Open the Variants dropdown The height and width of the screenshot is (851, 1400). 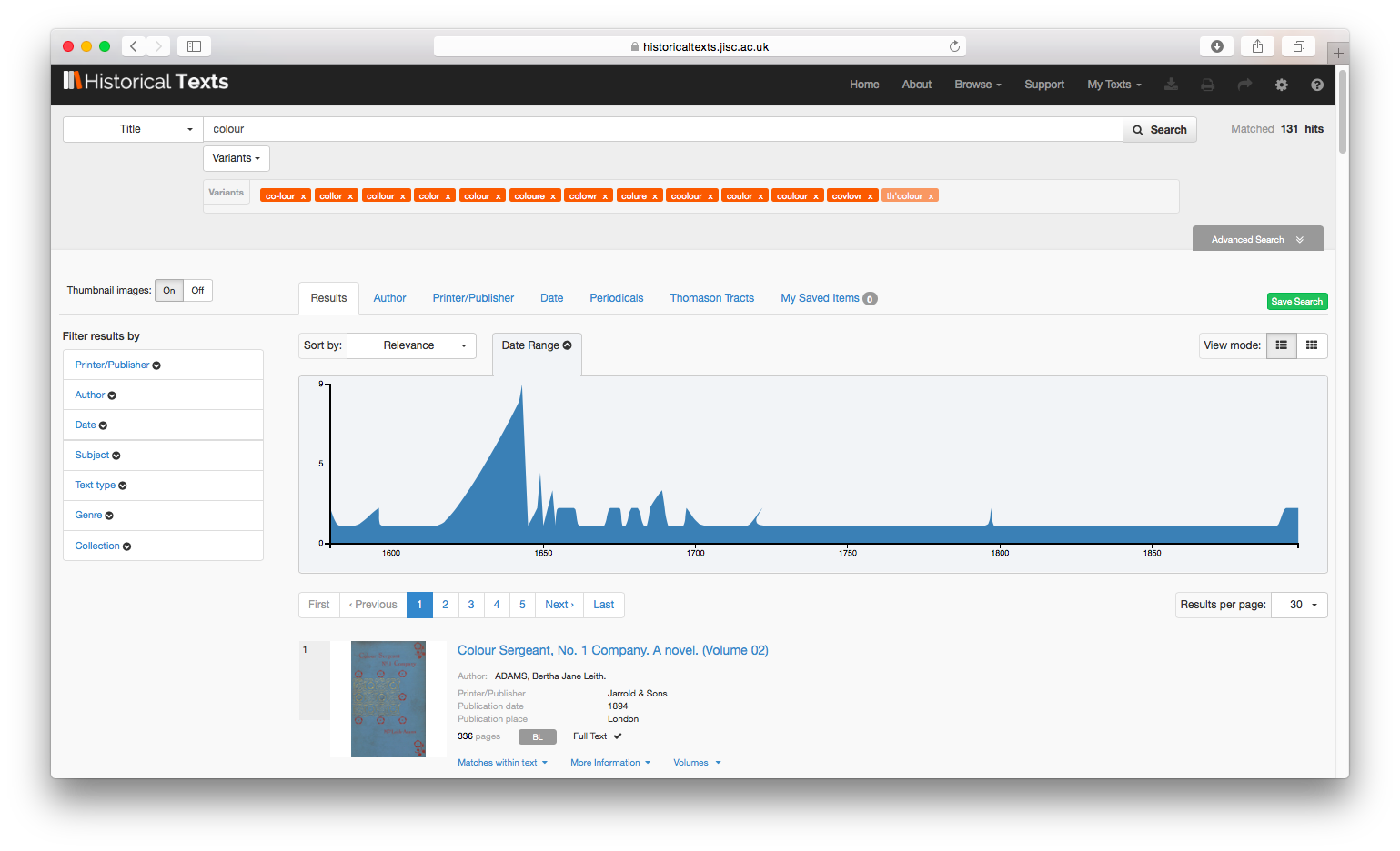point(237,158)
